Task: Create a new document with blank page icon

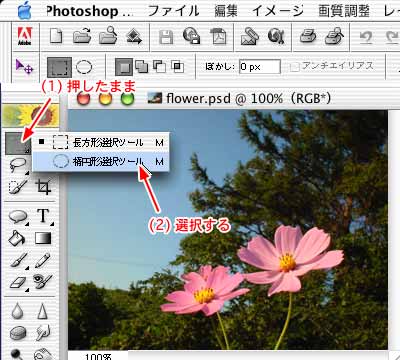Action: (56, 36)
